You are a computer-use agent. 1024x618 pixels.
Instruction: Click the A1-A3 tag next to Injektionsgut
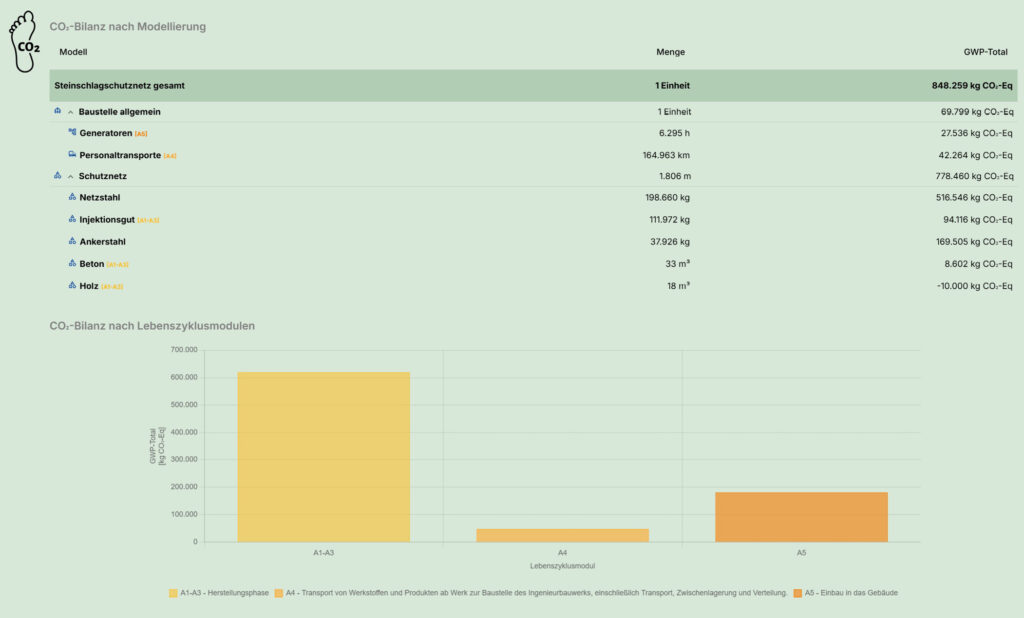click(x=148, y=221)
